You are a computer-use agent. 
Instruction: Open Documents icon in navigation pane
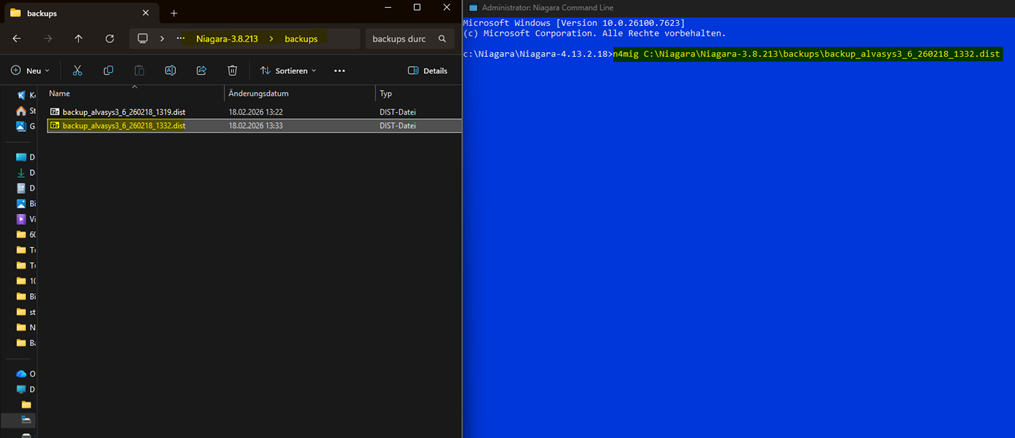tap(21, 188)
